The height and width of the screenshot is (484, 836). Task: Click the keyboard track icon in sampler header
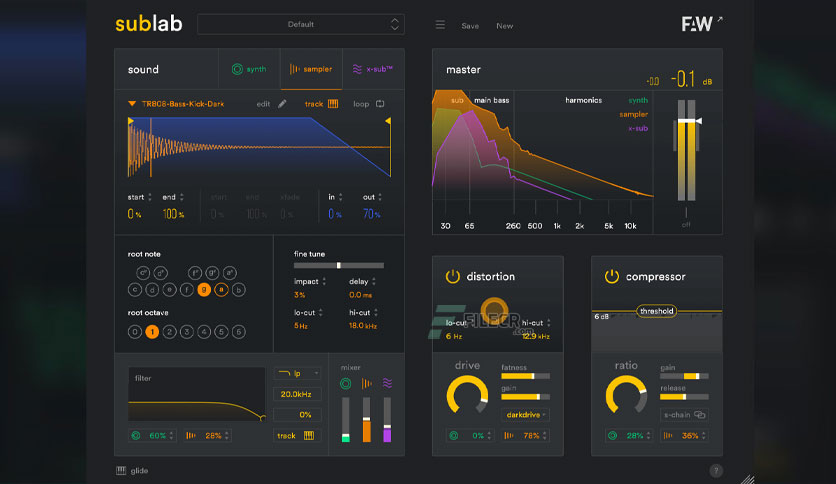tap(333, 104)
